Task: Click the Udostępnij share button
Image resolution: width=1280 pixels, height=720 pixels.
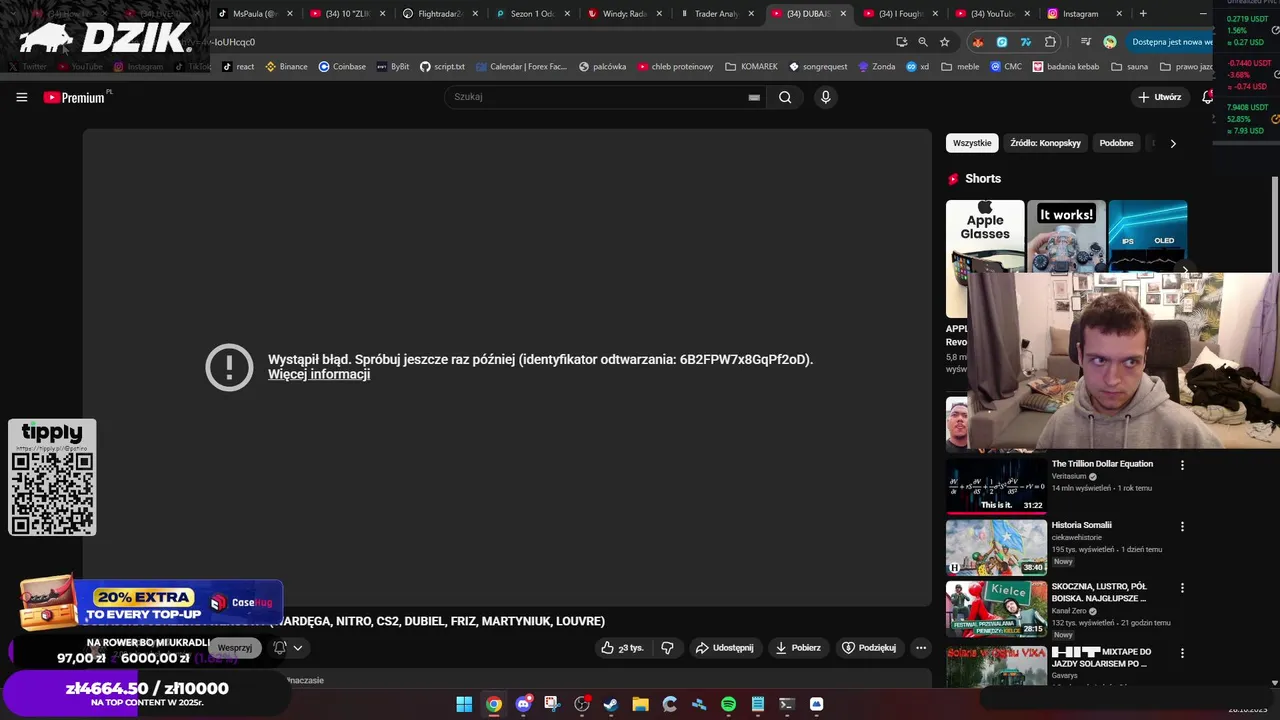Action: [x=724, y=648]
